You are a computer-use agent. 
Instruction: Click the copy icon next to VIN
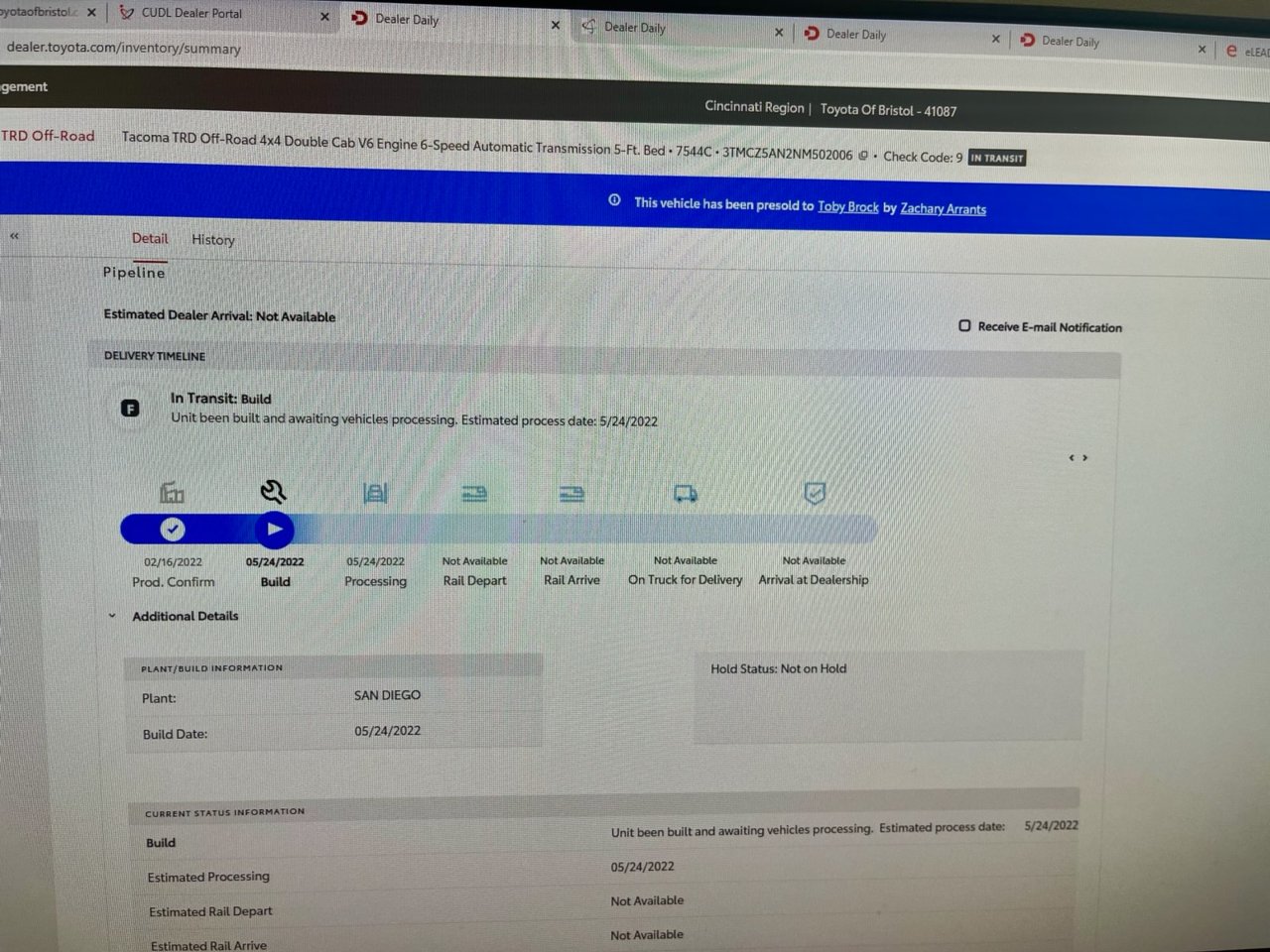point(863,155)
